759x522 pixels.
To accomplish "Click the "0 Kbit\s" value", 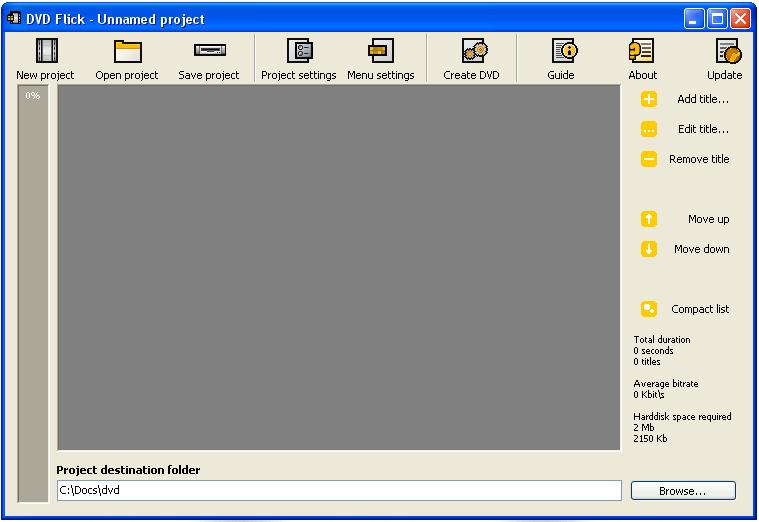I will pos(649,395).
